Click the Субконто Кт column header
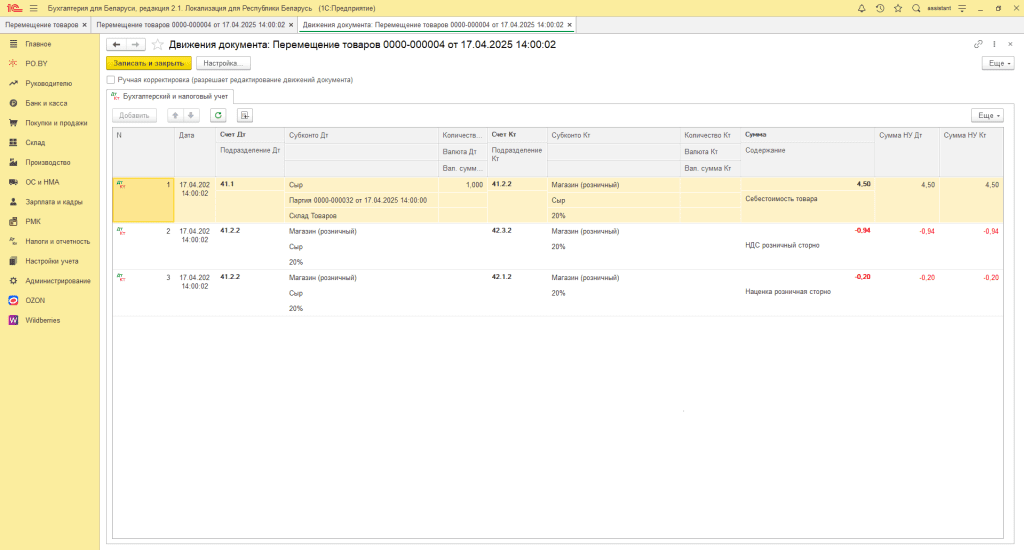 coord(613,135)
